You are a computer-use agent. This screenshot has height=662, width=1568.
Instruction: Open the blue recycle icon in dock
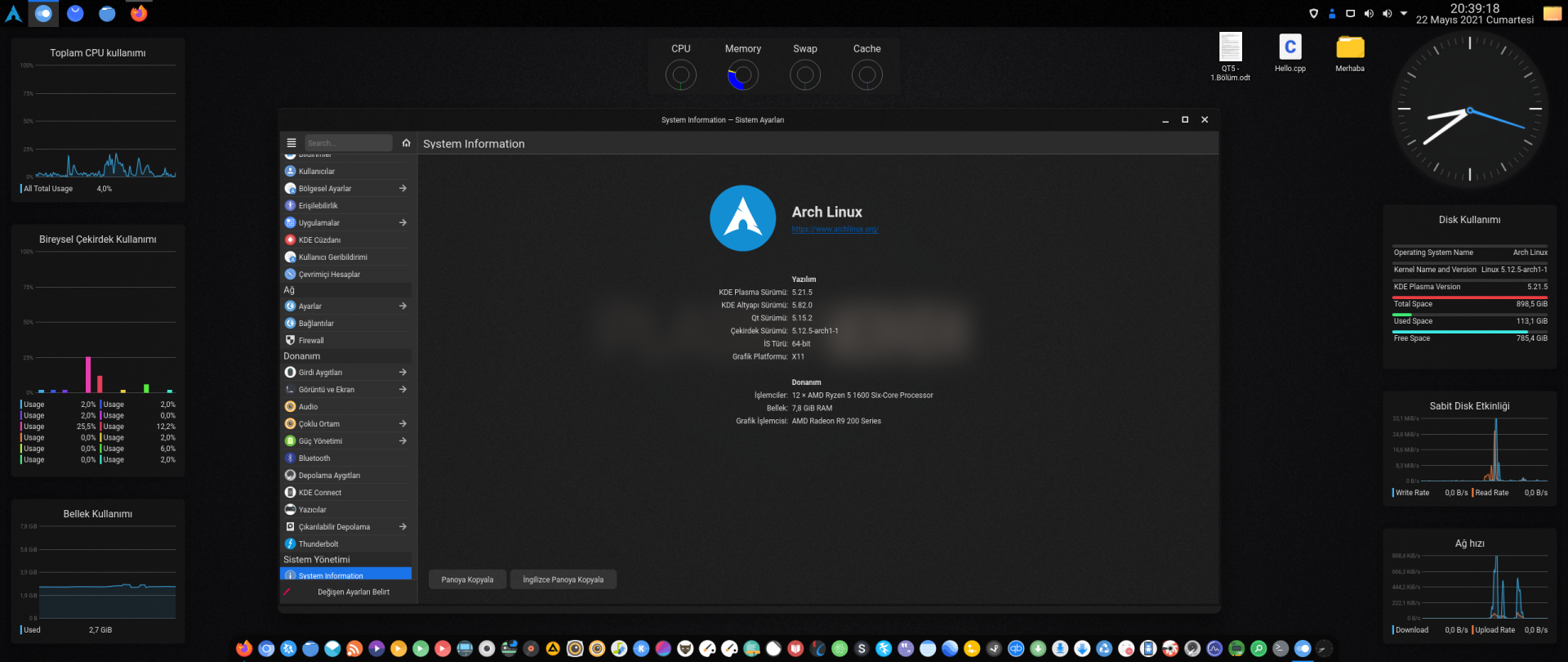point(1104,648)
